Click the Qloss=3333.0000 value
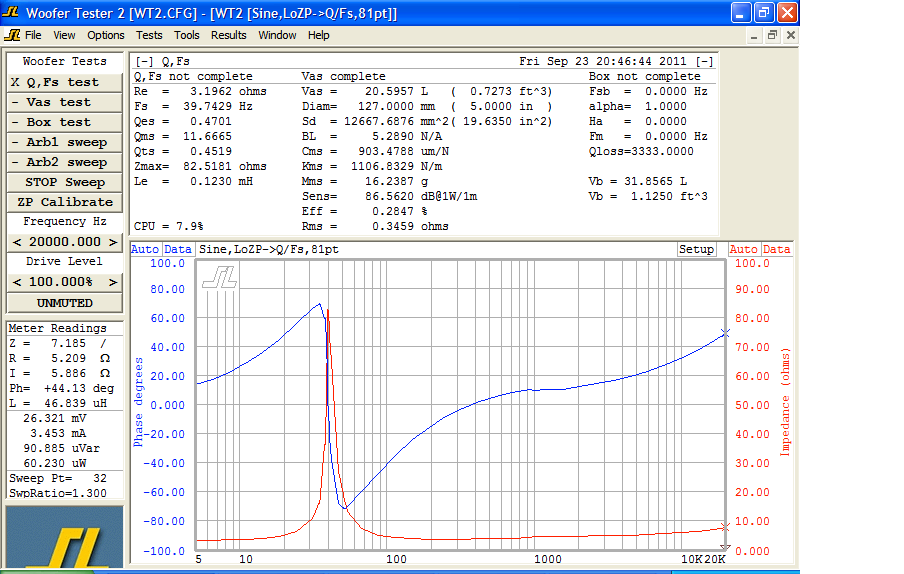904x574 pixels. 641,152
